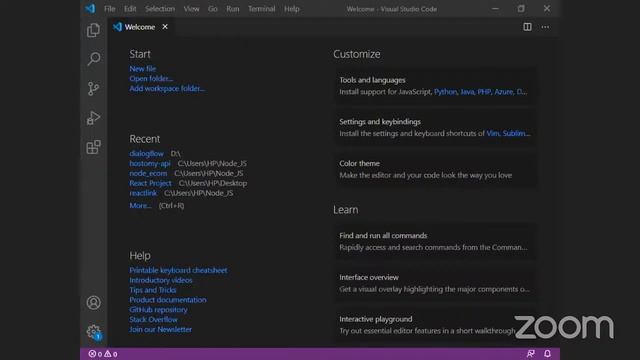
Task: Open the Terminal menu
Action: [262, 9]
